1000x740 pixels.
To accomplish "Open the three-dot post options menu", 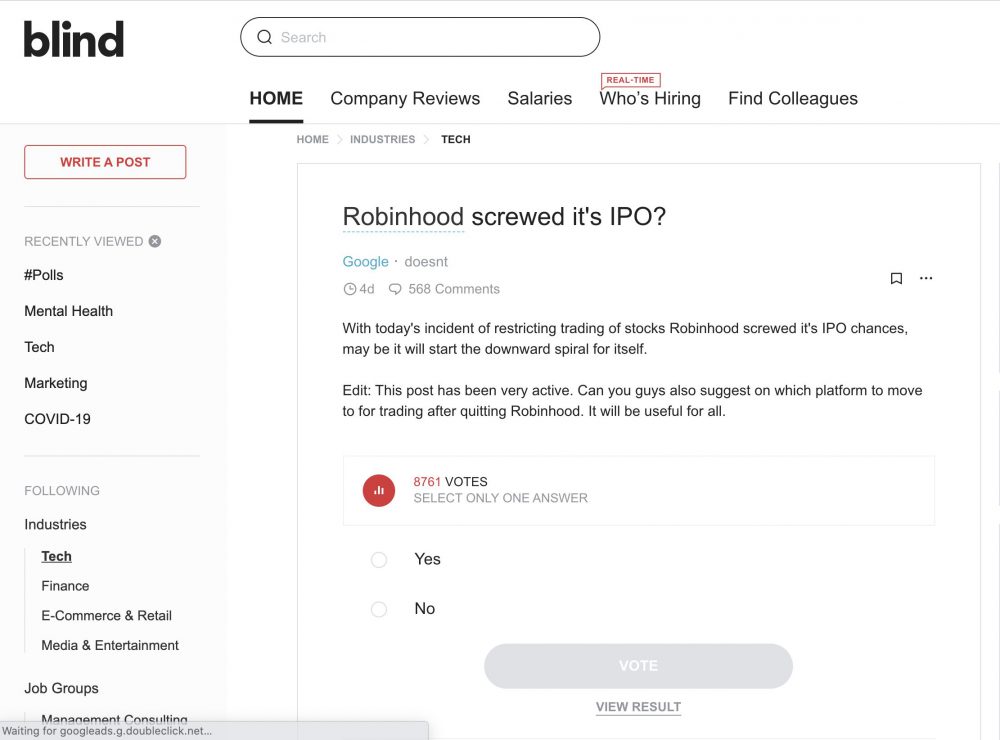I will coord(926,278).
